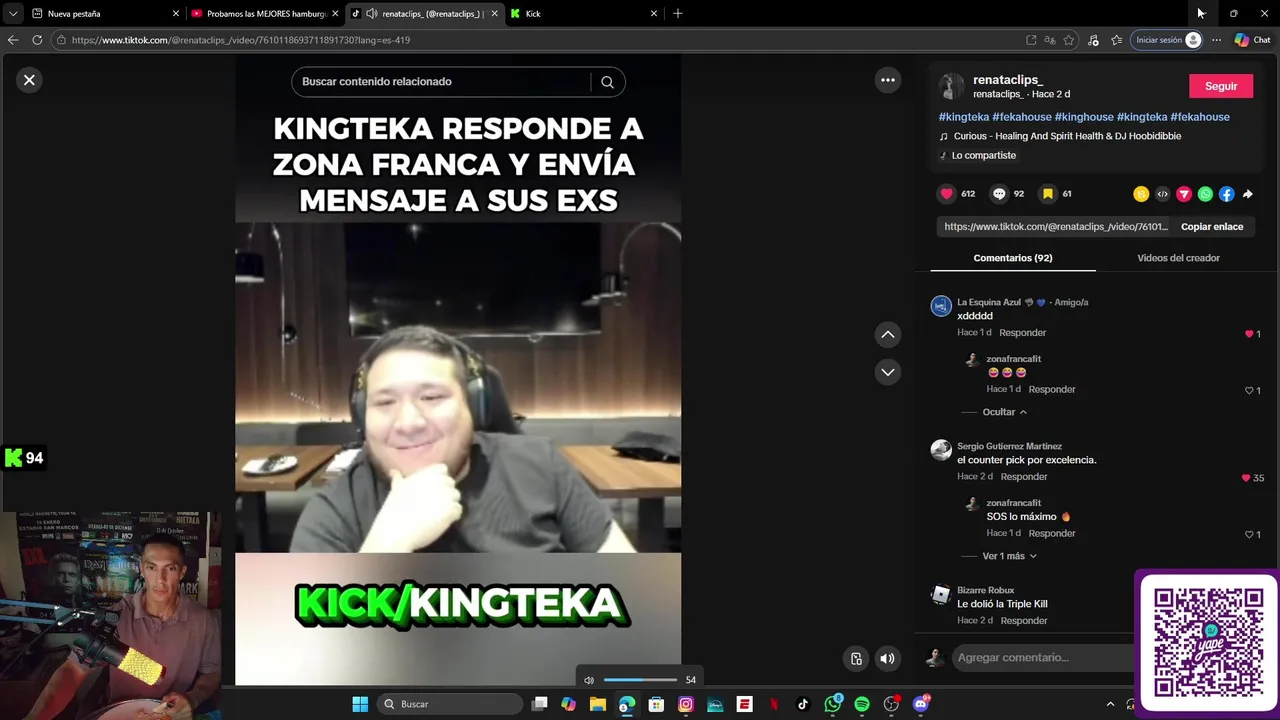This screenshot has height=720, width=1280.
Task: Switch to Comentarios (92) tab
Action: pos(1013,258)
